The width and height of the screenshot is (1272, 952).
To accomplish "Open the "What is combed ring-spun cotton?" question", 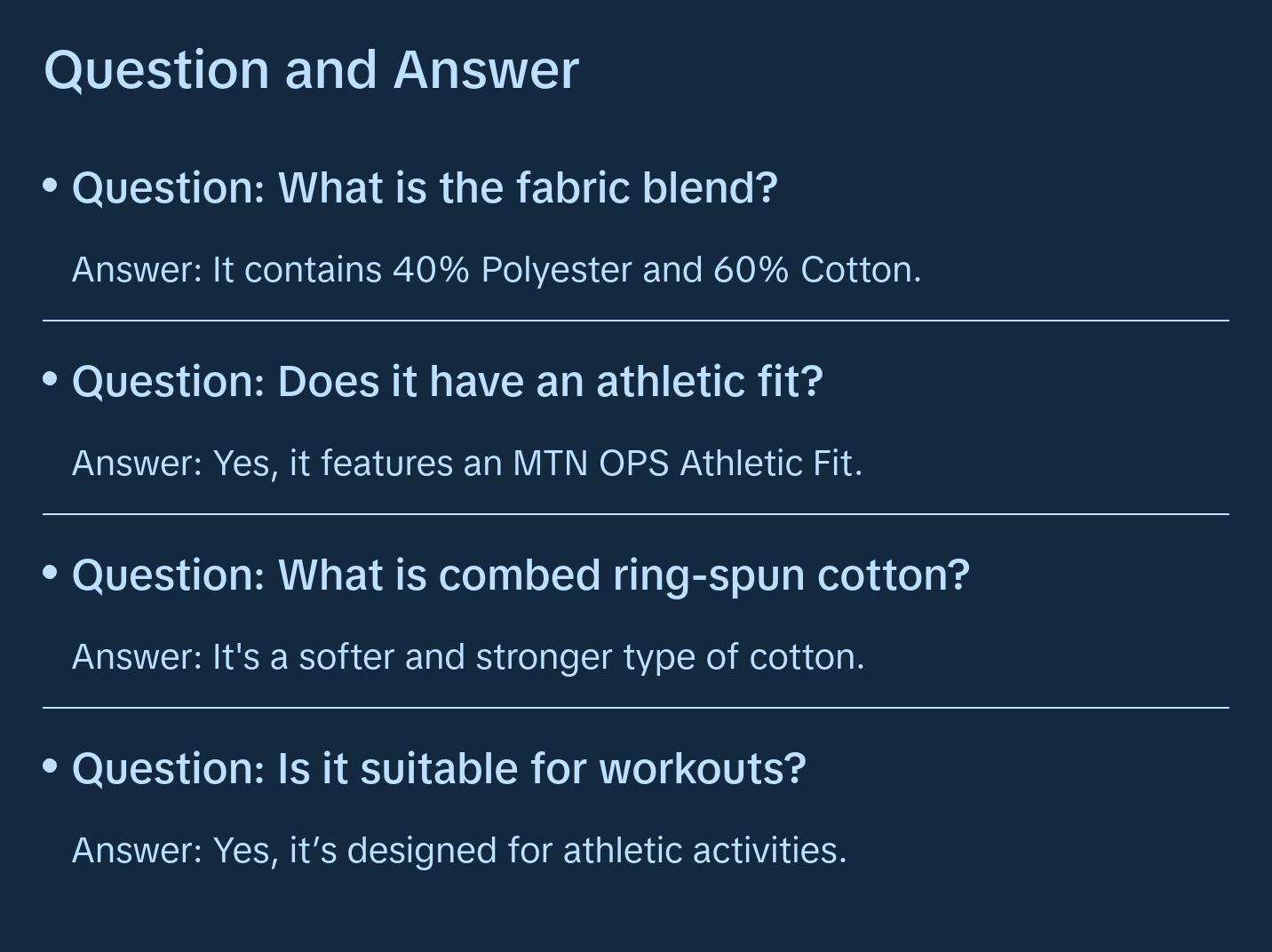I will 521,575.
